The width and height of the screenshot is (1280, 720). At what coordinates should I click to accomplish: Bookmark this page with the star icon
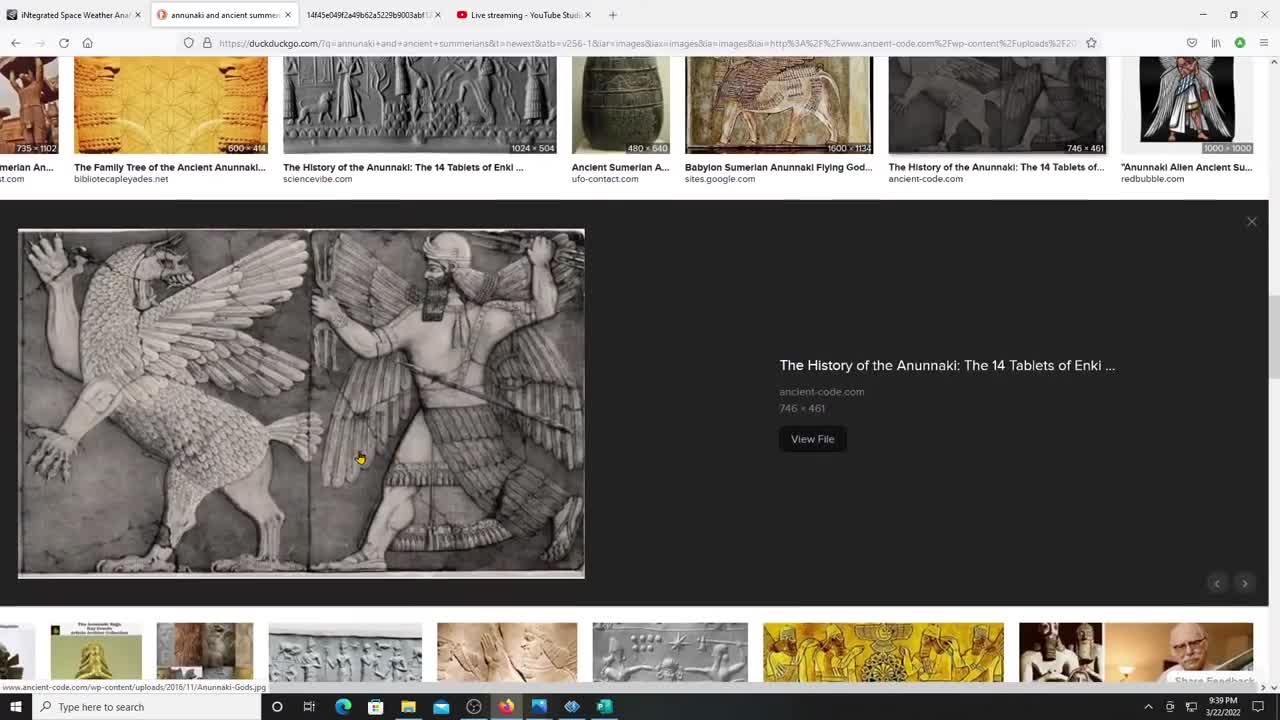click(x=1091, y=43)
